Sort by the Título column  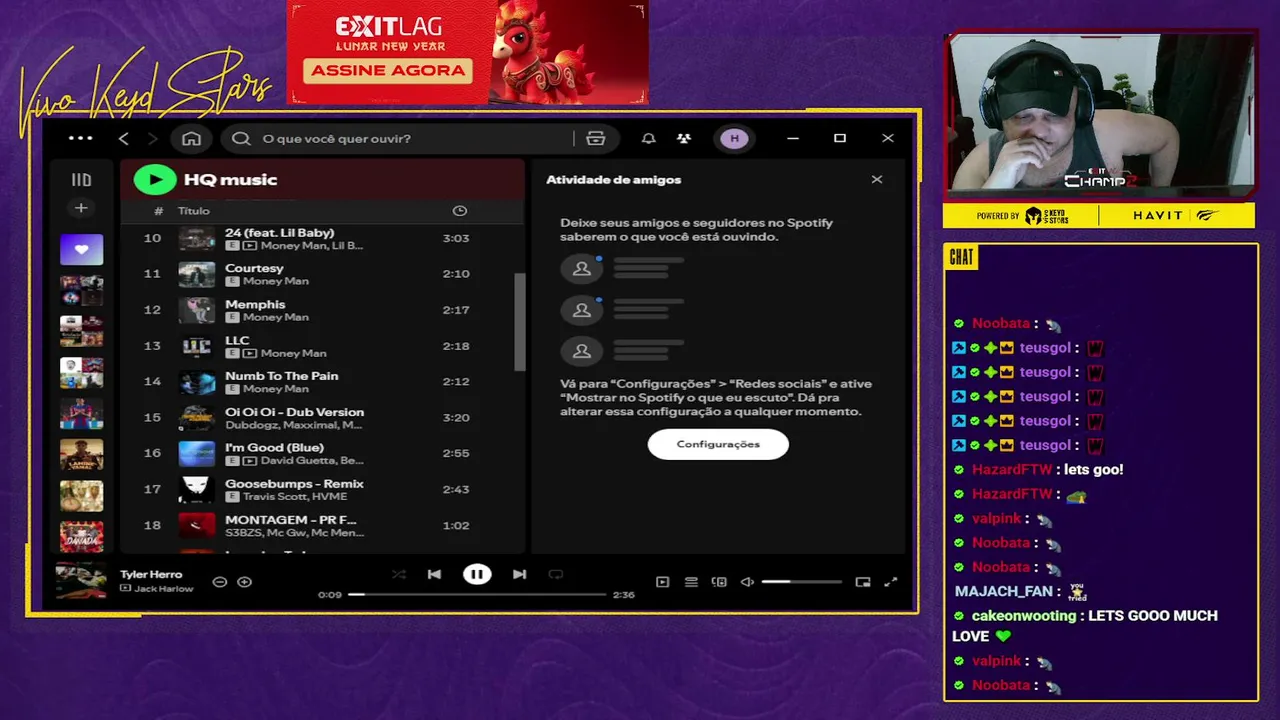194,211
